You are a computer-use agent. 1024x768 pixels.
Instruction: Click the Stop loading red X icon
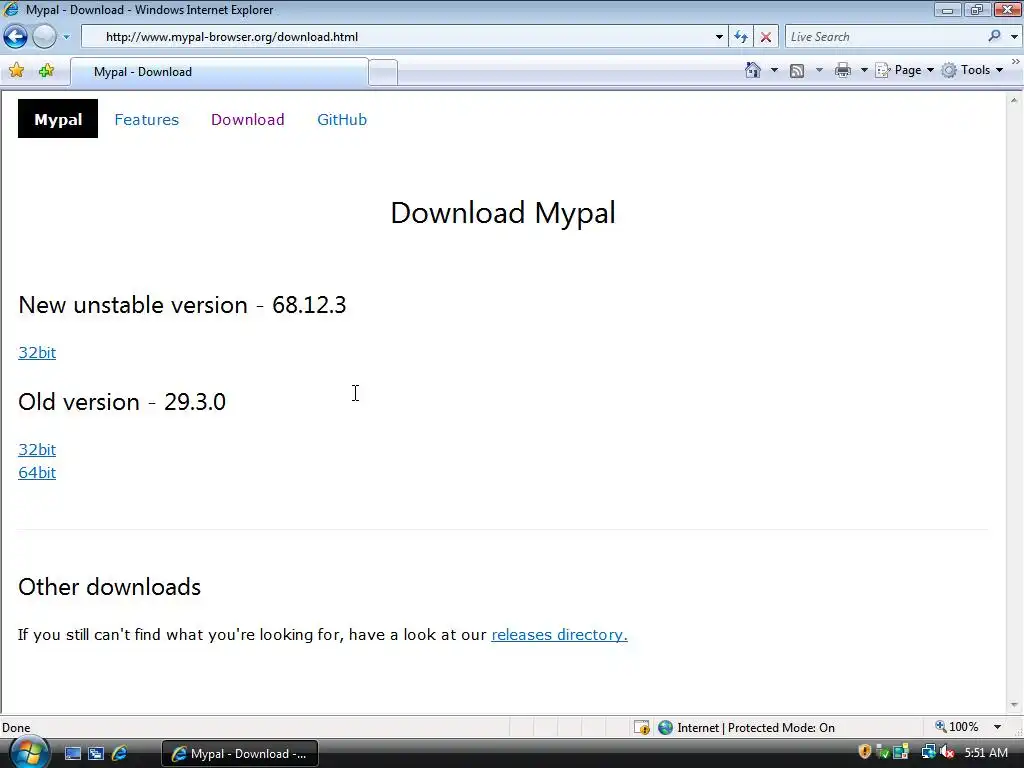click(765, 37)
